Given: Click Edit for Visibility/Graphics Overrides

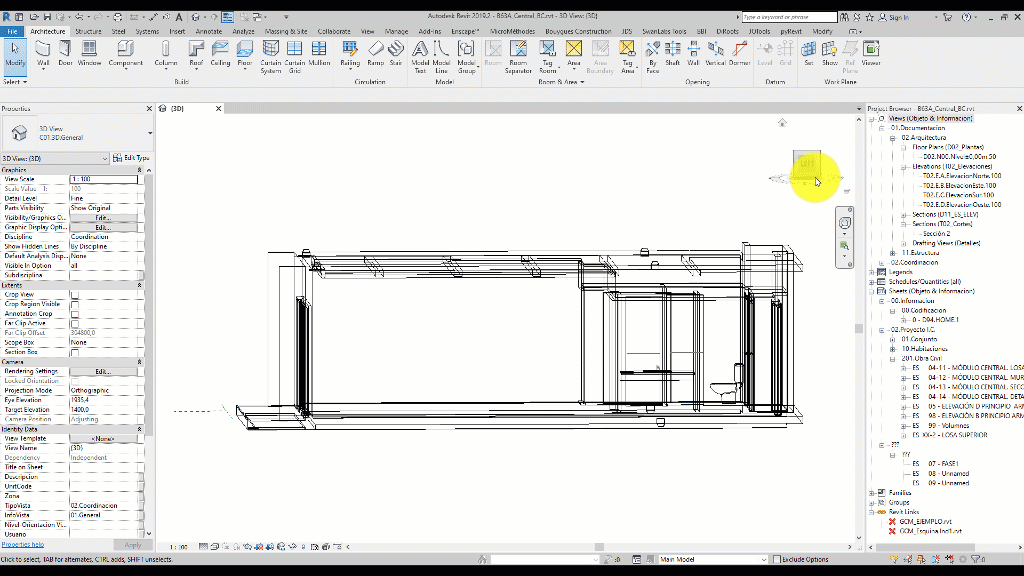Looking at the screenshot, I should (103, 217).
